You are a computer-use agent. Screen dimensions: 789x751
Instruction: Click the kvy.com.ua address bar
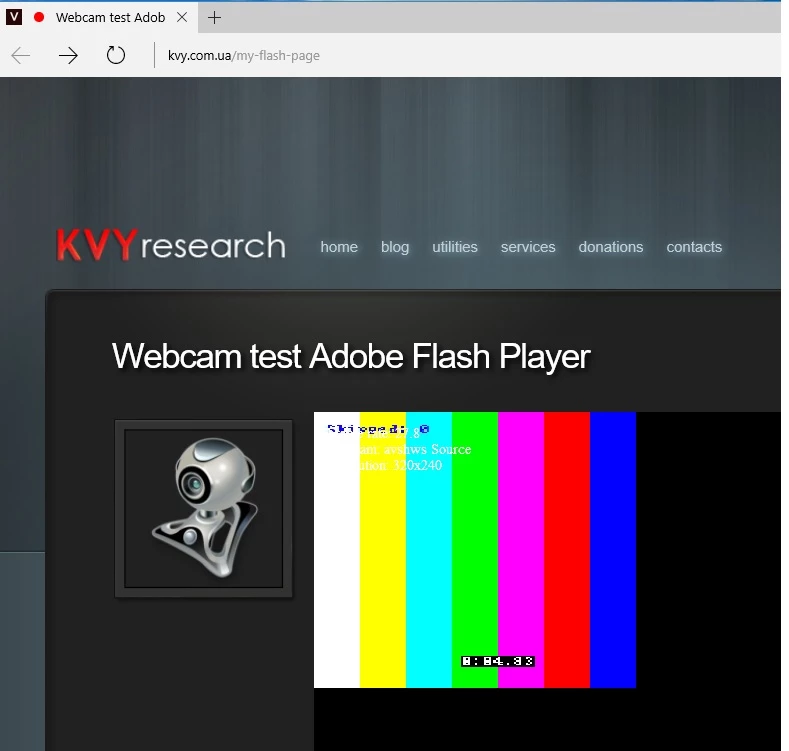pos(244,55)
